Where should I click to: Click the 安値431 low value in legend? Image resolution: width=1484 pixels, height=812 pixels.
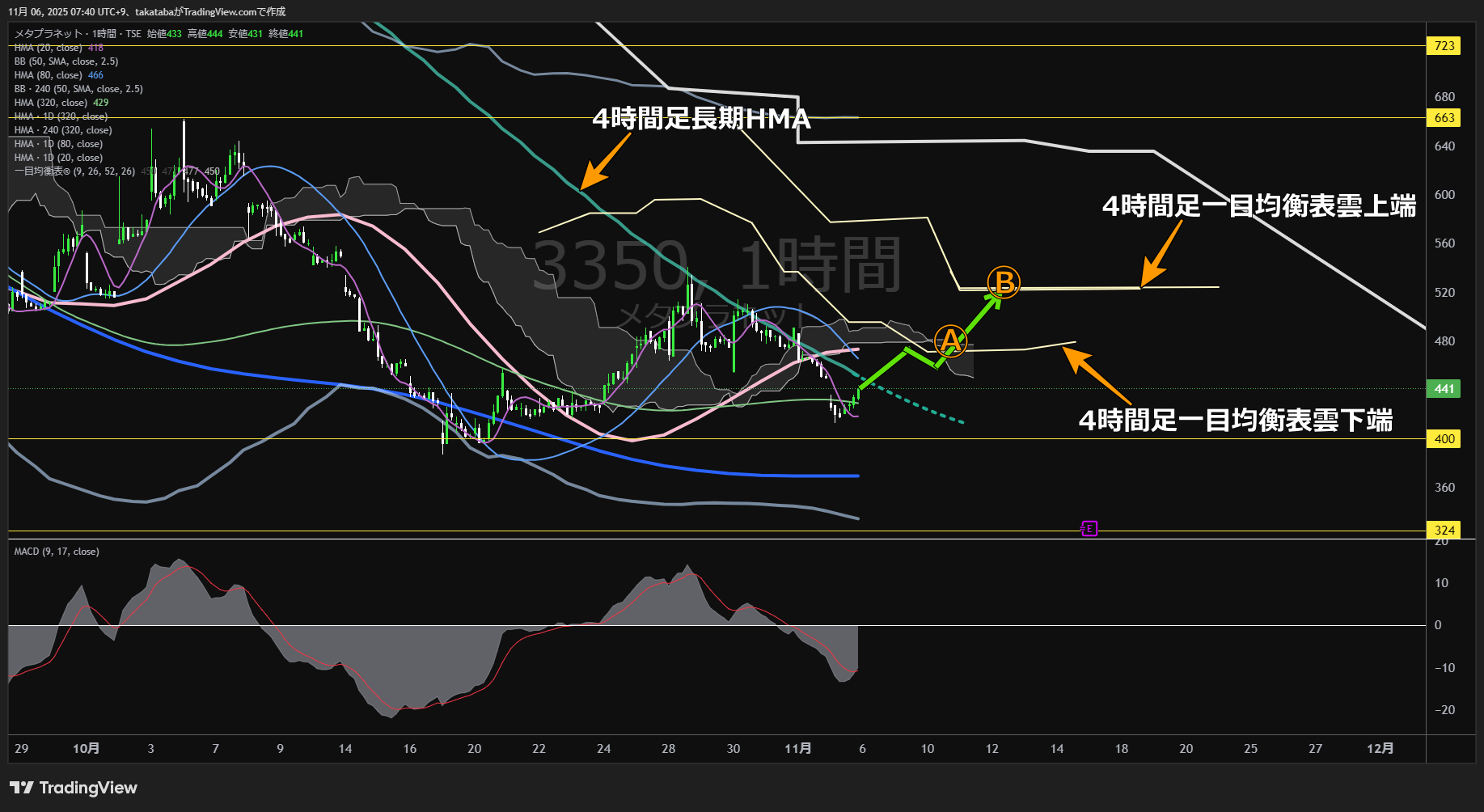coord(245,34)
